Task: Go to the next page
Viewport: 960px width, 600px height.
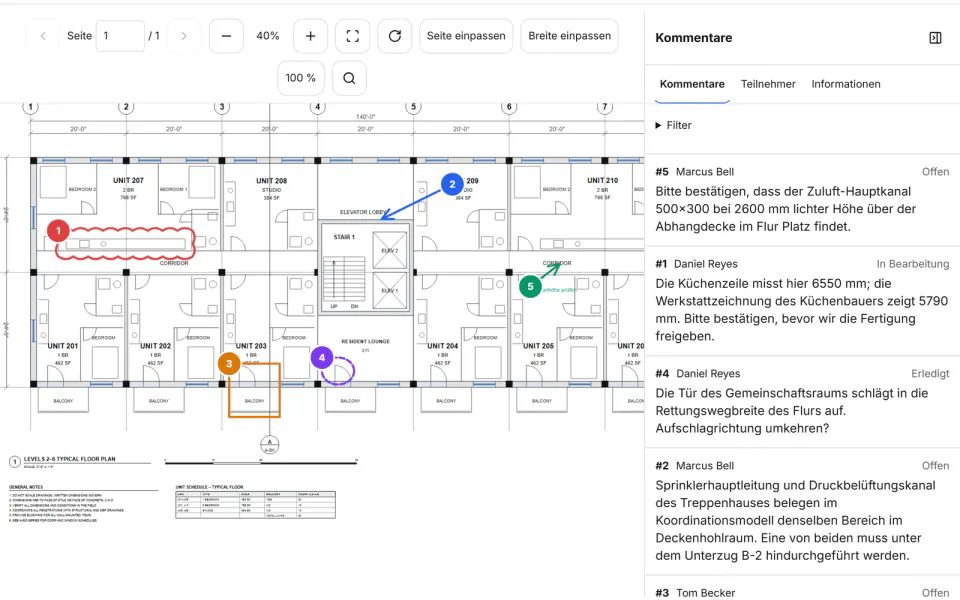Action: tap(184, 36)
